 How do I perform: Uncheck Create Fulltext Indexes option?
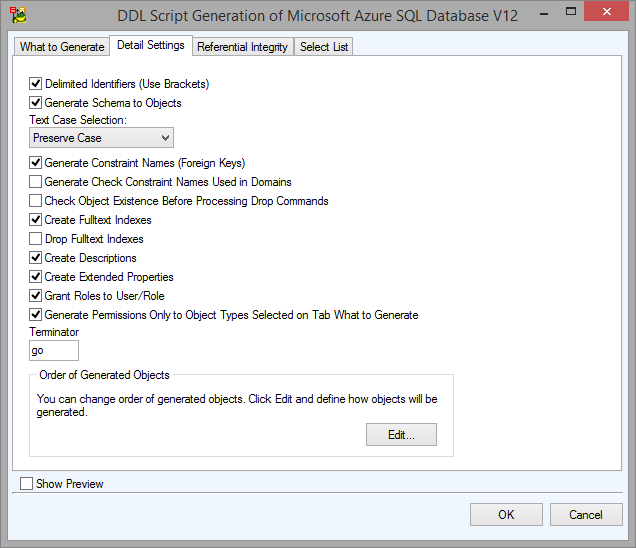coord(36,220)
